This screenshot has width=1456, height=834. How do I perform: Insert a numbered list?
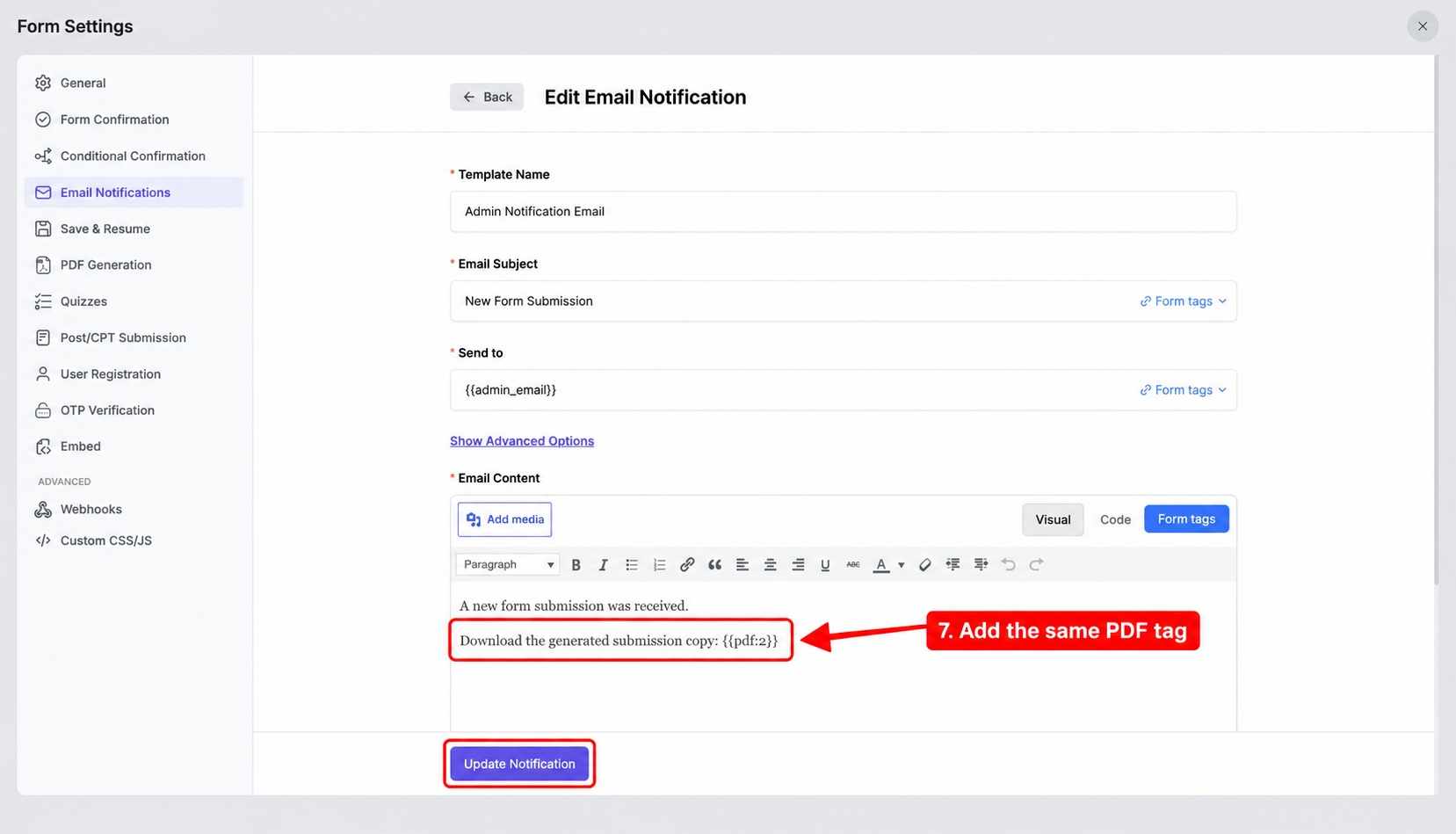point(659,565)
